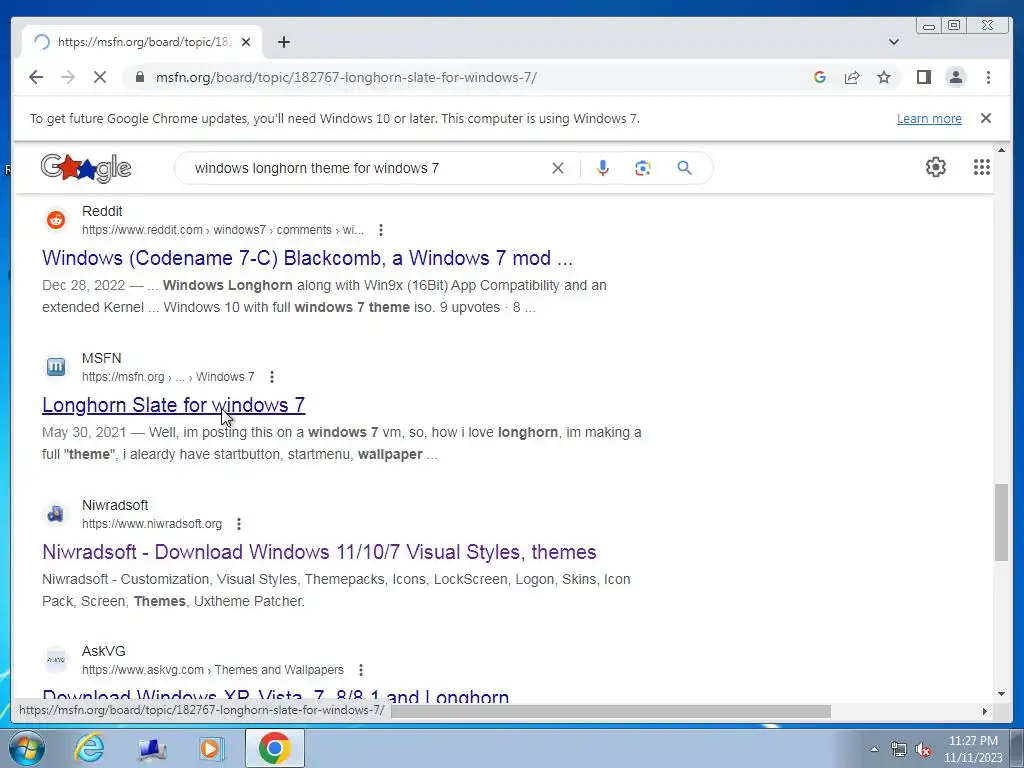
Task: Click the Reddit favicon
Action: click(x=56, y=220)
